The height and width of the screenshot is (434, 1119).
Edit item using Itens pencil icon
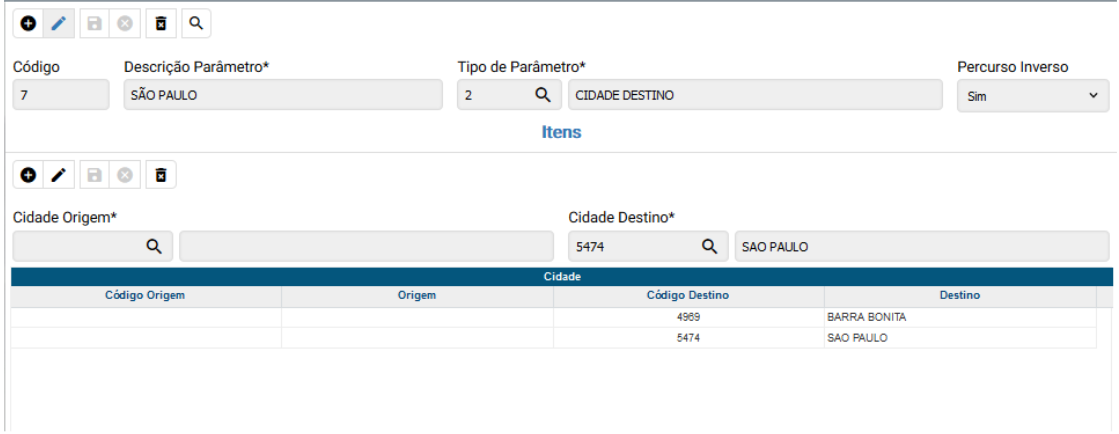click(59, 175)
